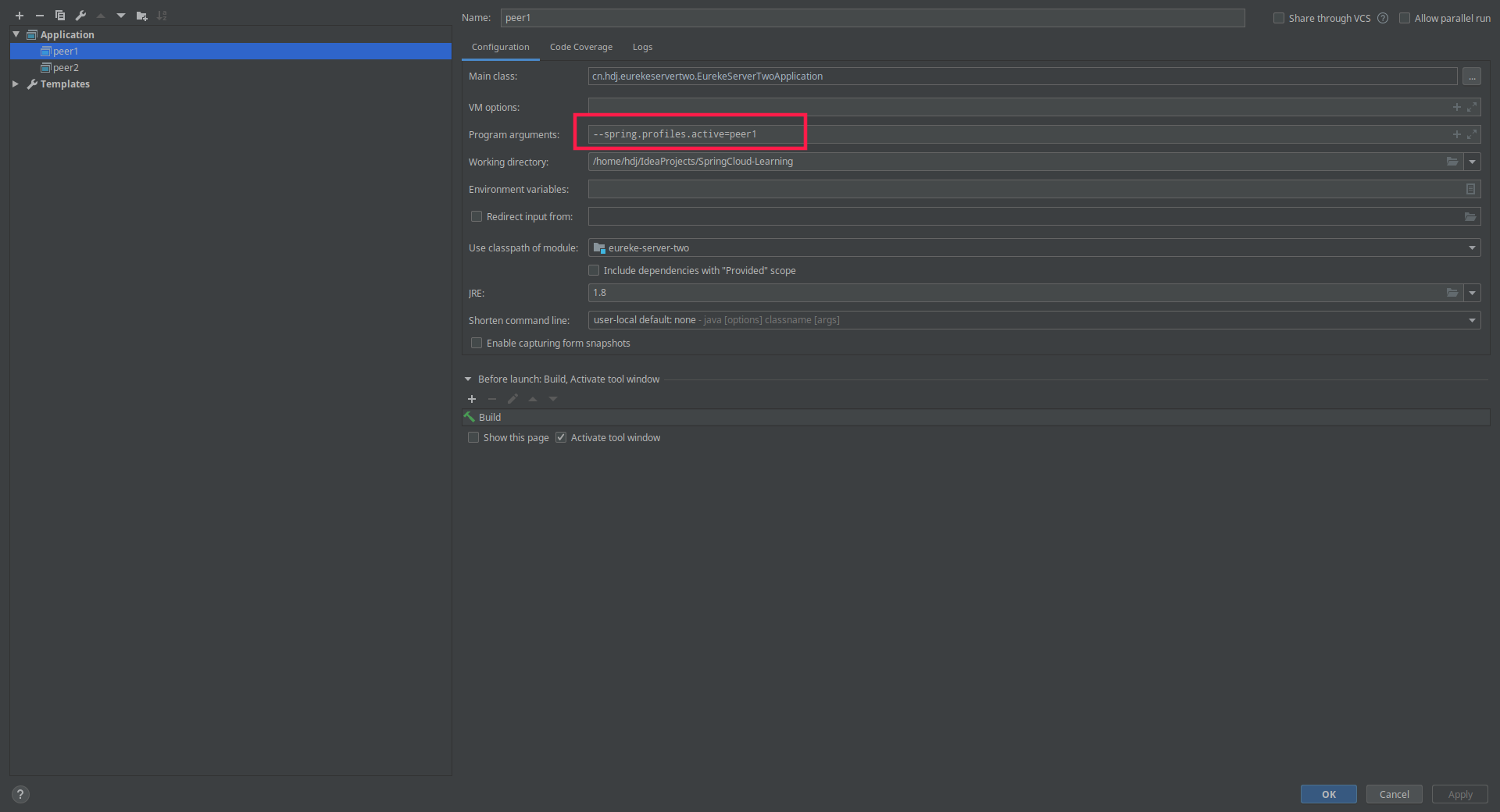Open Shorten command line dropdown

pyautogui.click(x=1473, y=320)
